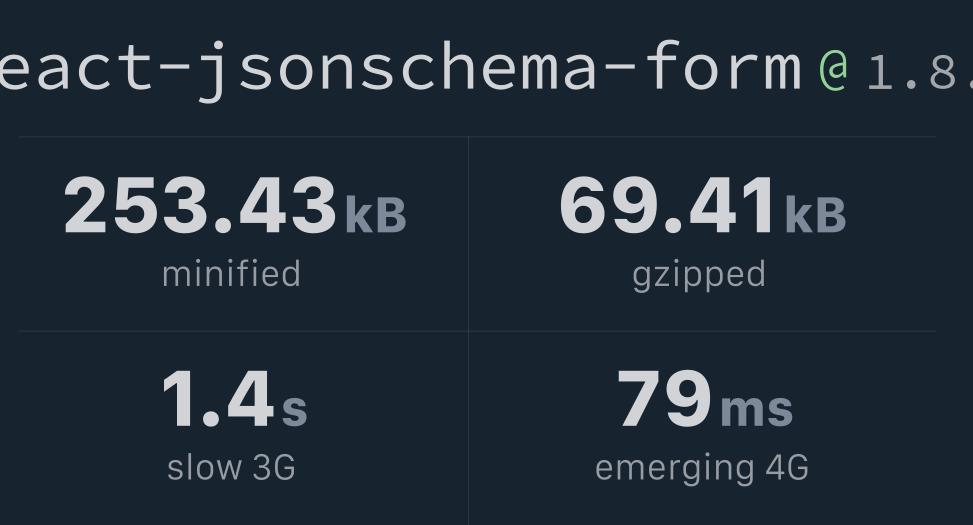Click the 253.43 minified size value
This screenshot has height=525, width=973.
200,205
